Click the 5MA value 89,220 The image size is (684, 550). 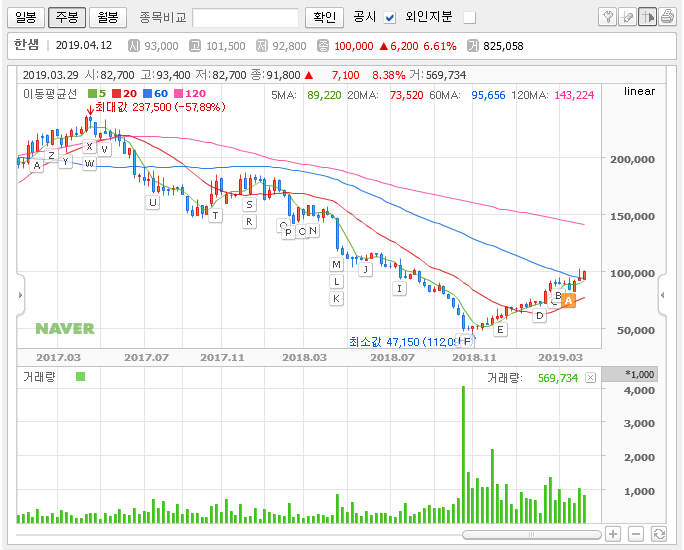coord(324,95)
